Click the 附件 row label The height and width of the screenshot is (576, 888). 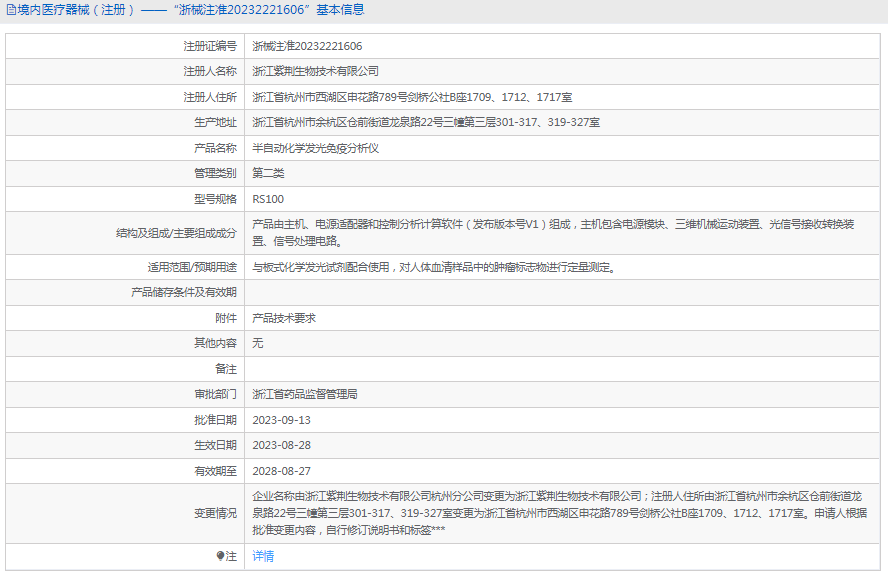tap(226, 318)
